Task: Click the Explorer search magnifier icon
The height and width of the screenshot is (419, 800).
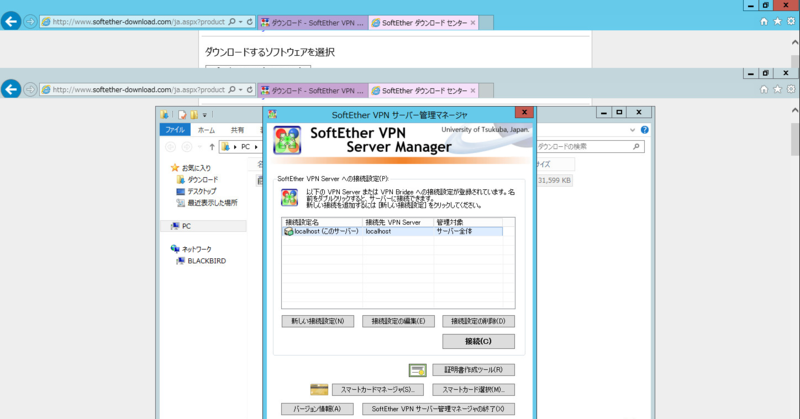Action: pyautogui.click(x=636, y=146)
